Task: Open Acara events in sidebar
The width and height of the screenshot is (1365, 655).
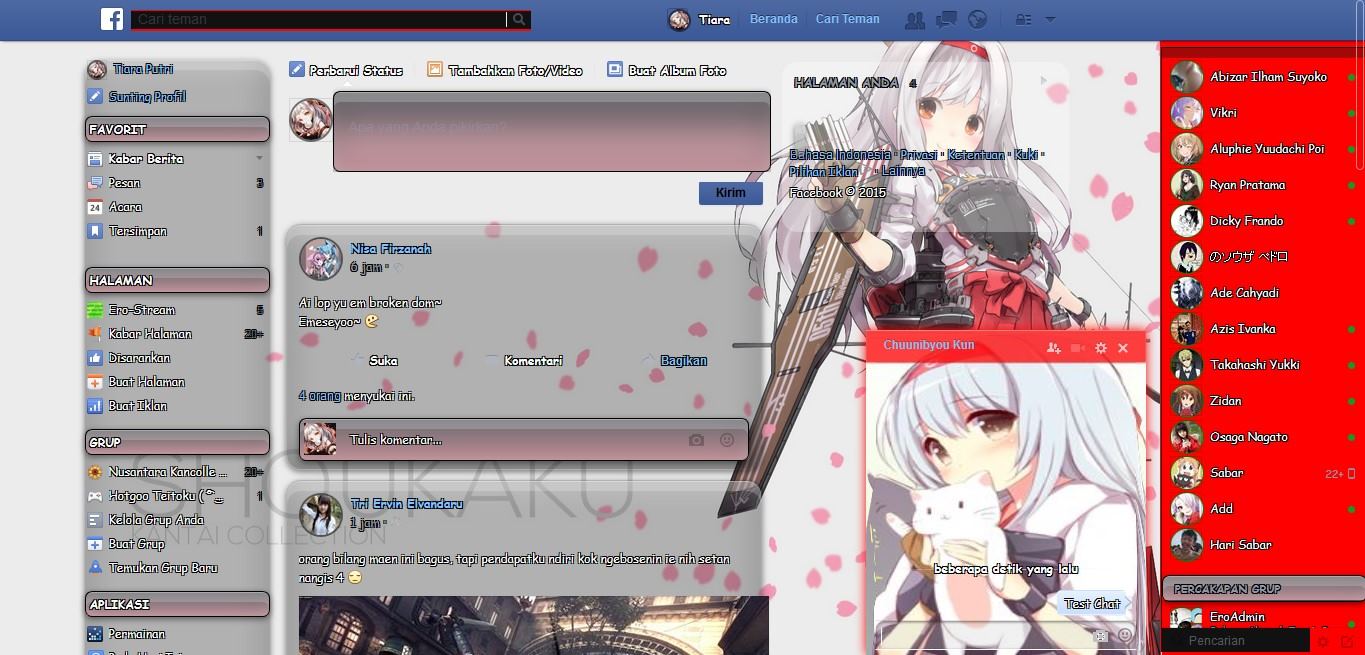Action: [125, 206]
